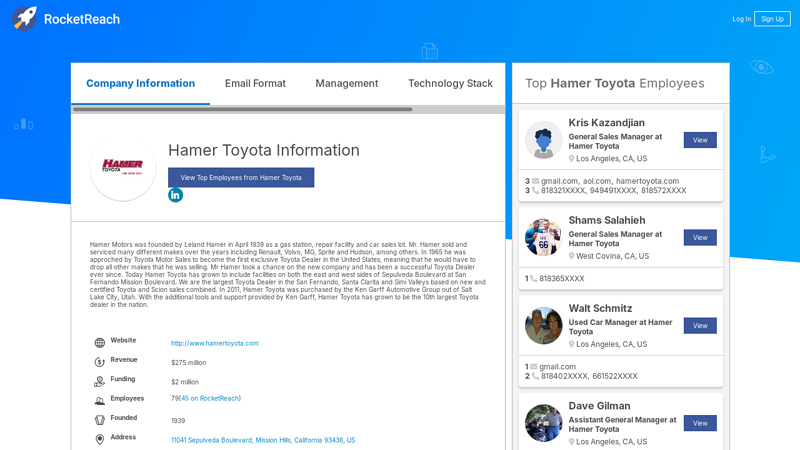Open the Technology Stack tab
The image size is (800, 450).
click(451, 83)
